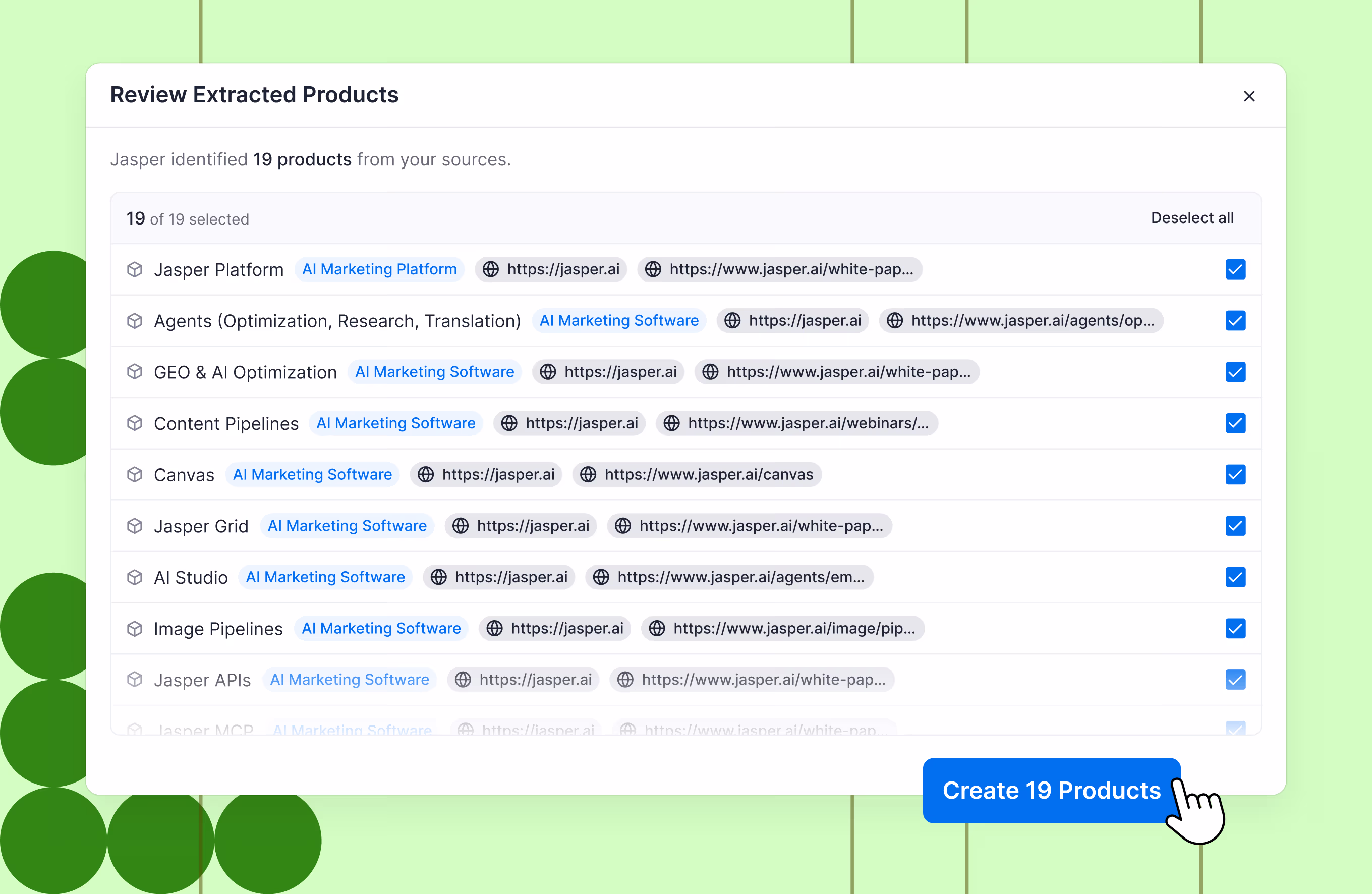Open the https://www.jasper.ai/canvas link
1372x894 pixels.
697,475
